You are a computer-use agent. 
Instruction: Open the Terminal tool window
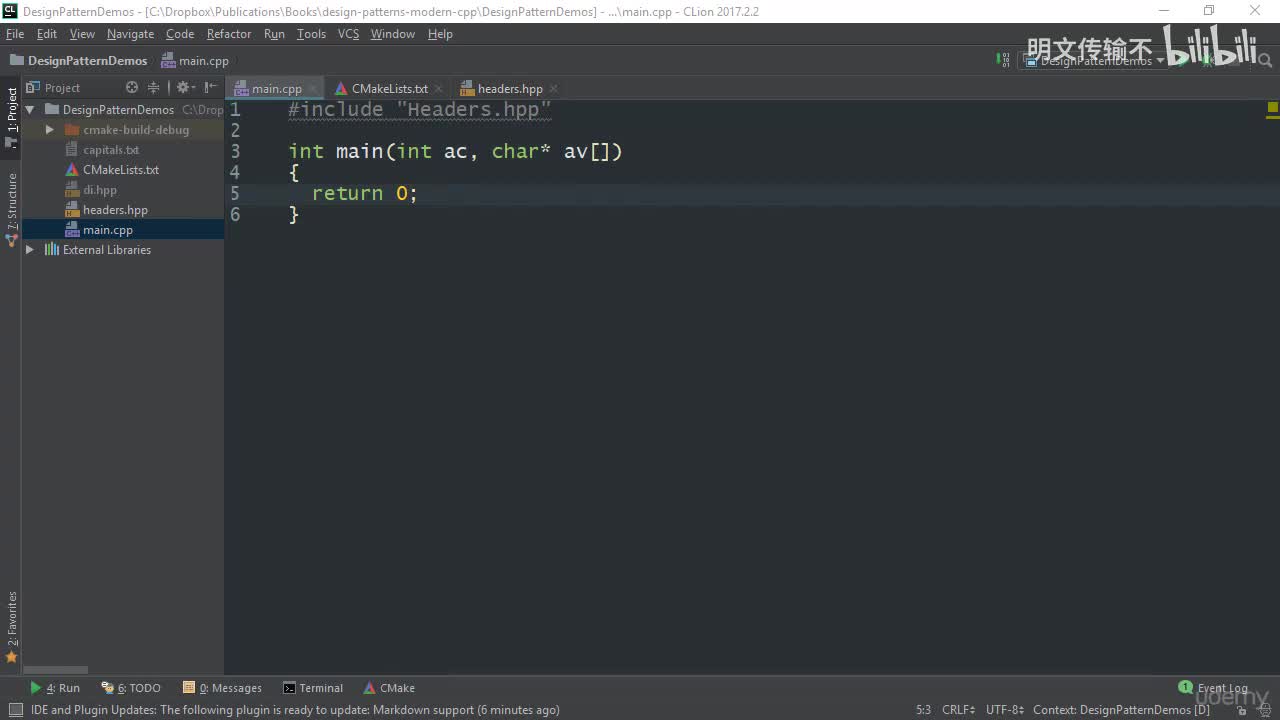pyautogui.click(x=313, y=688)
